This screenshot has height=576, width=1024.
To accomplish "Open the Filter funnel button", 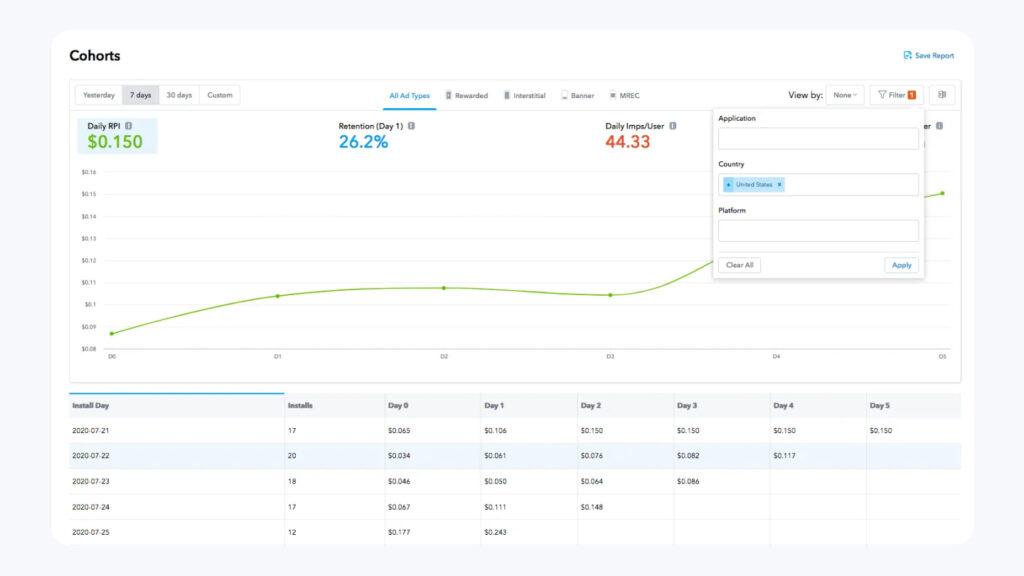I will 897,95.
